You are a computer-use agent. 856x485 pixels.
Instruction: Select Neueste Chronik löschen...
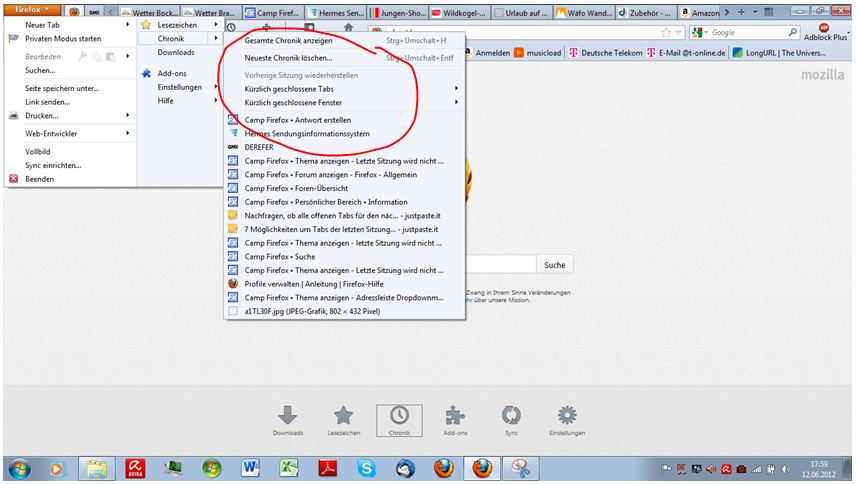[344, 58]
